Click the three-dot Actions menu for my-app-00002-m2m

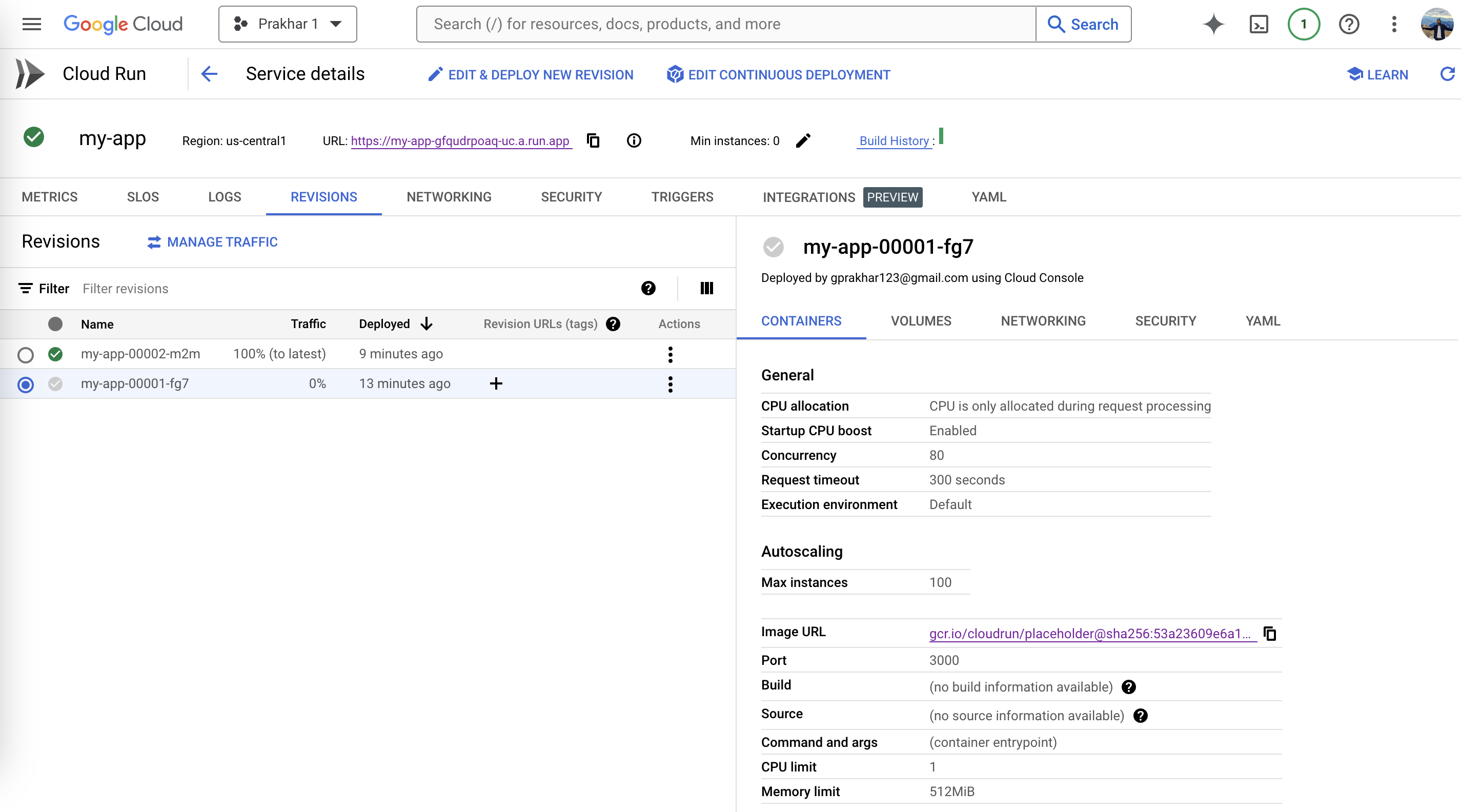670,354
